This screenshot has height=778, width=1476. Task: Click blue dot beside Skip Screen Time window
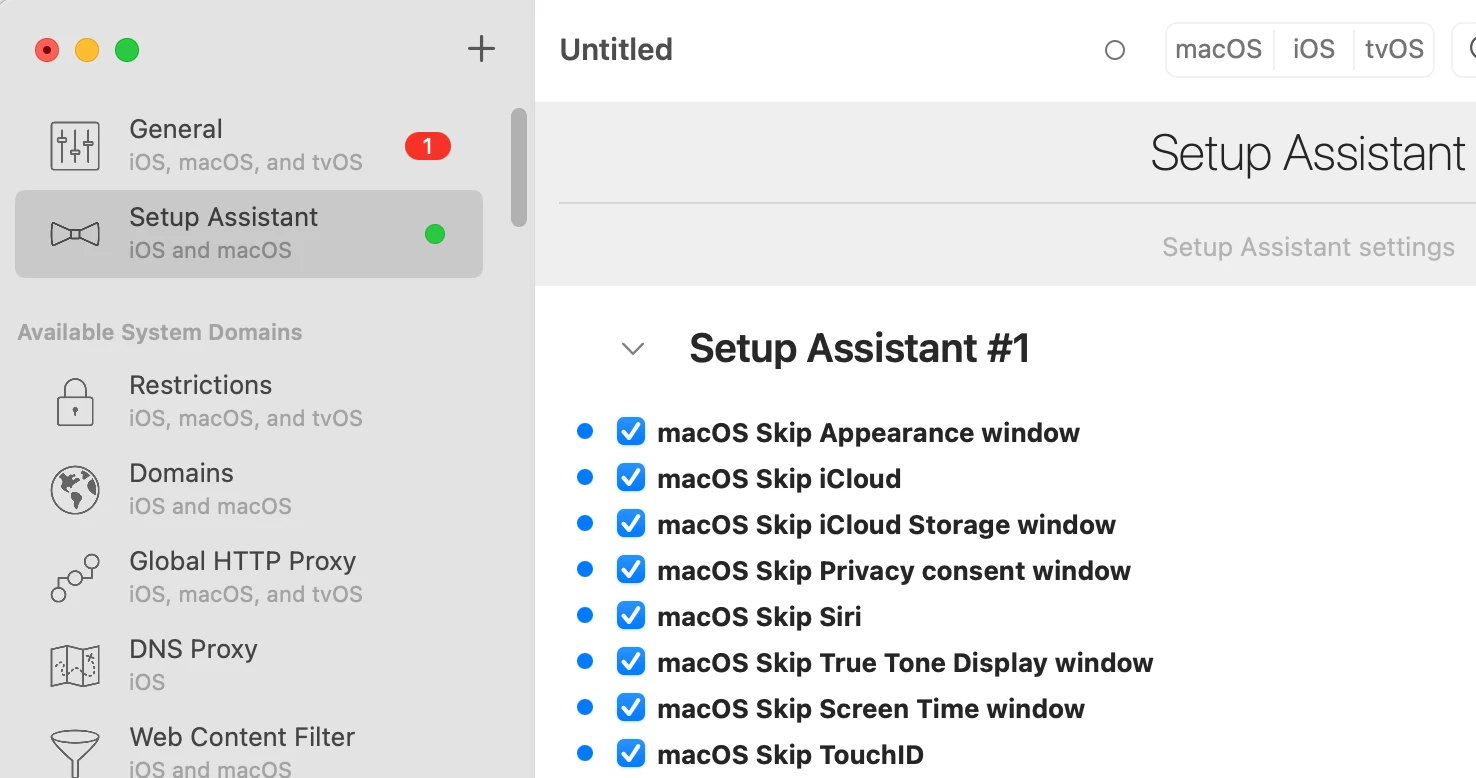(586, 707)
